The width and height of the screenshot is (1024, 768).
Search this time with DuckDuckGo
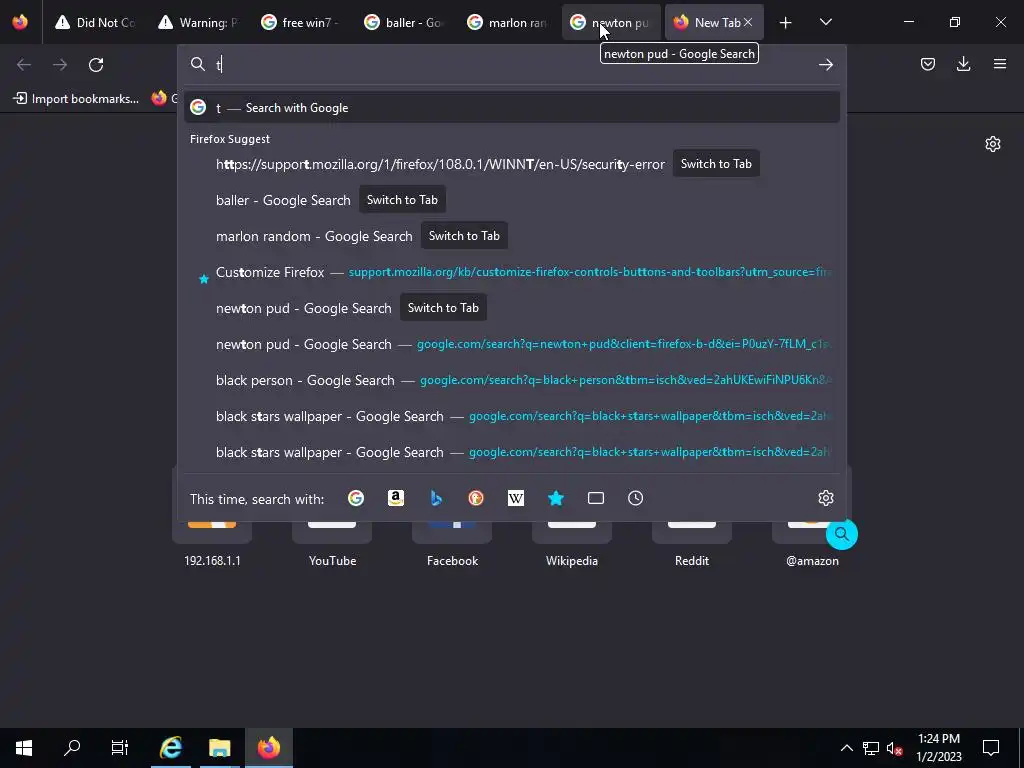[476, 498]
